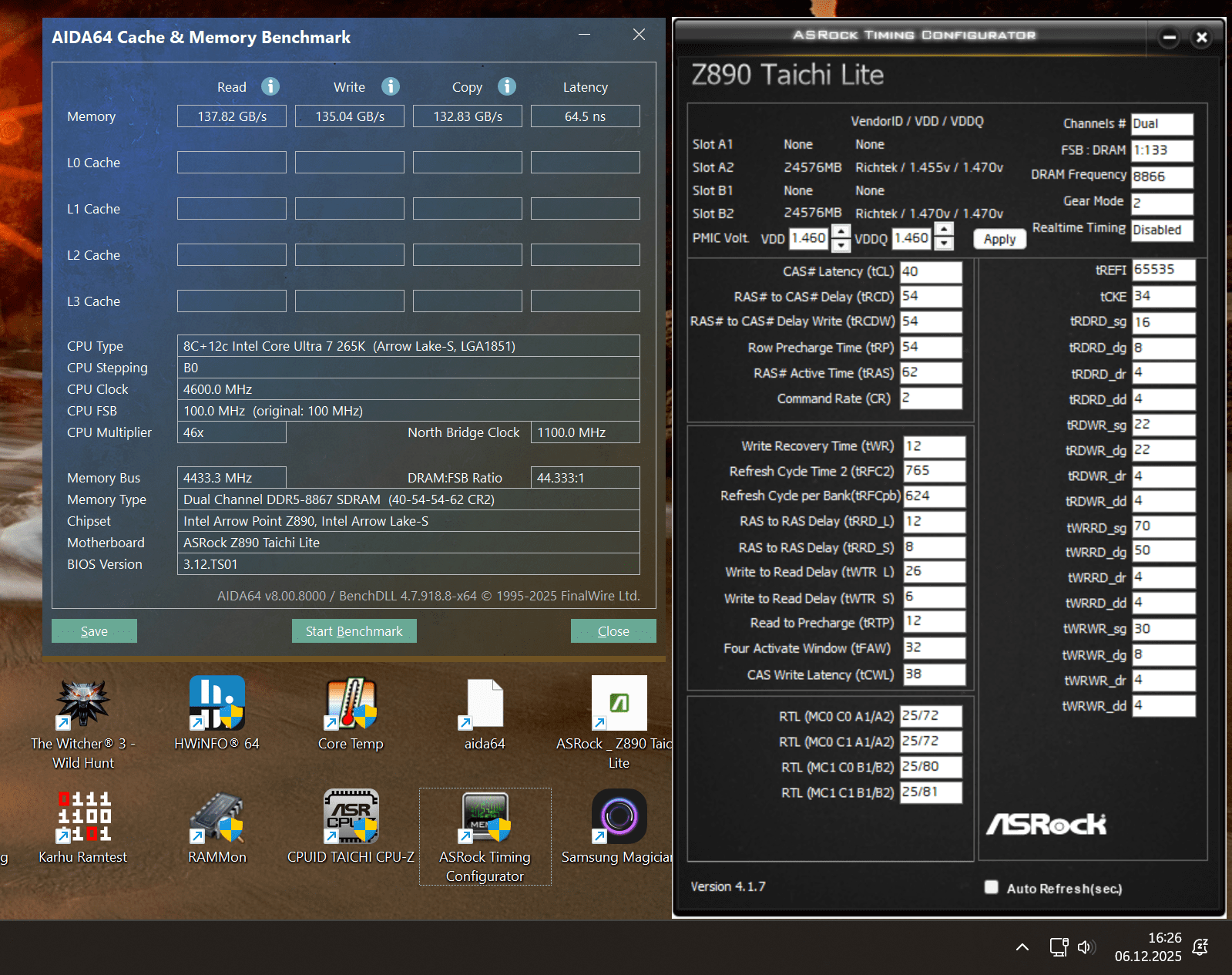Select the tRCD value field showing 54
Viewport: 1232px width, 975px height.
931,296
